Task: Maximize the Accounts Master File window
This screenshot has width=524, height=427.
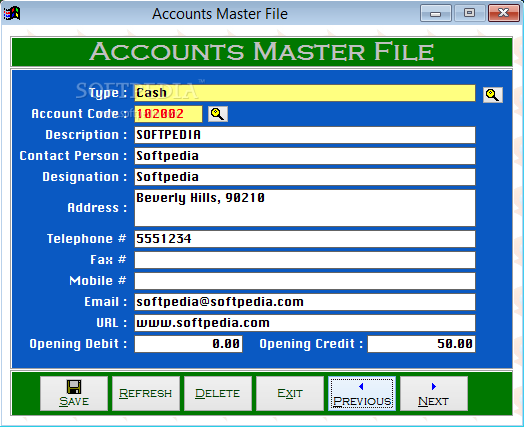Action: click(x=470, y=13)
